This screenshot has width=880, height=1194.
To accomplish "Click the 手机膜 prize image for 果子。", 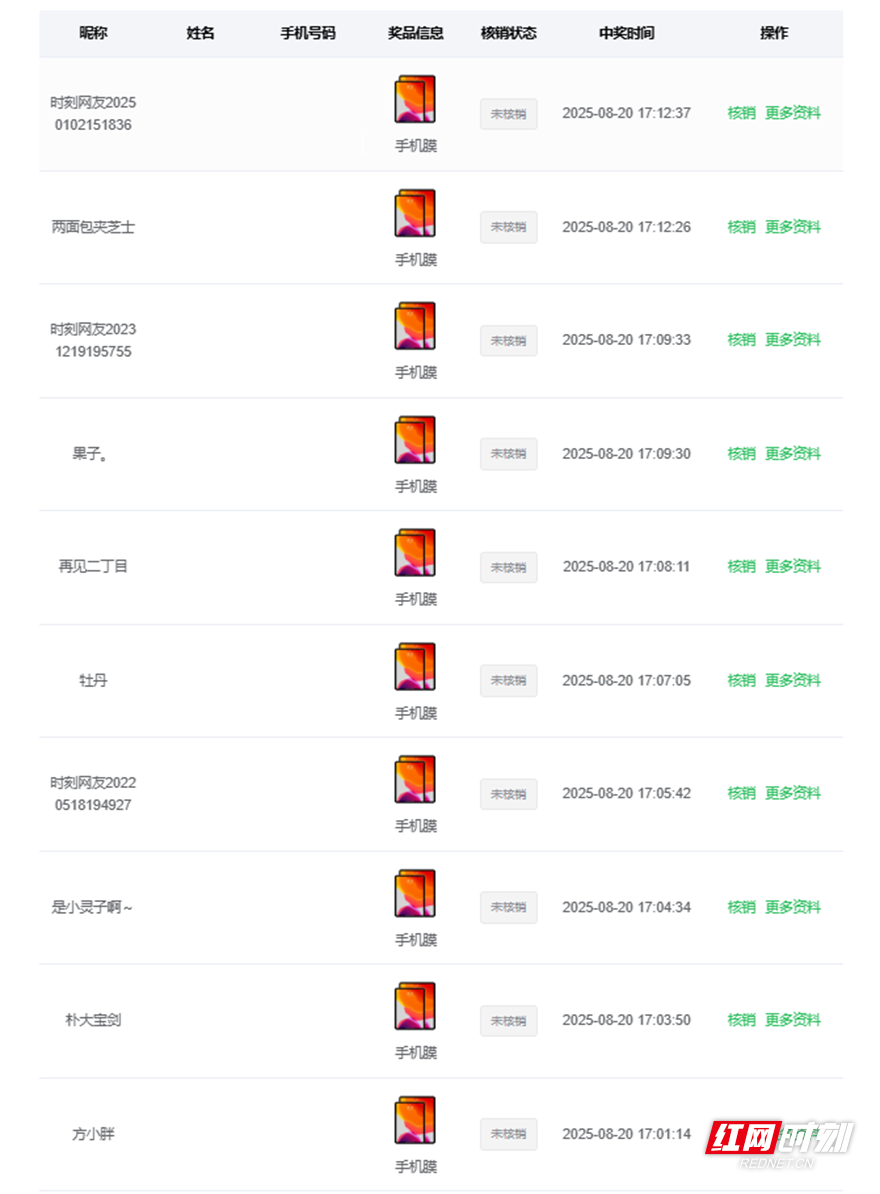I will 415,440.
